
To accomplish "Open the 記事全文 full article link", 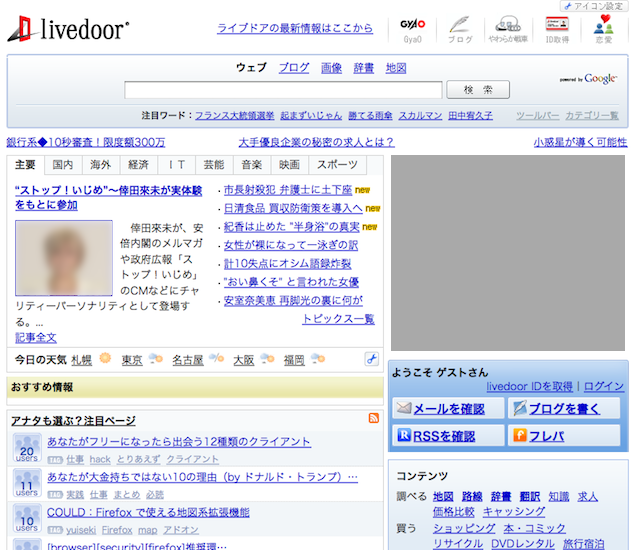I will click(x=36, y=337).
